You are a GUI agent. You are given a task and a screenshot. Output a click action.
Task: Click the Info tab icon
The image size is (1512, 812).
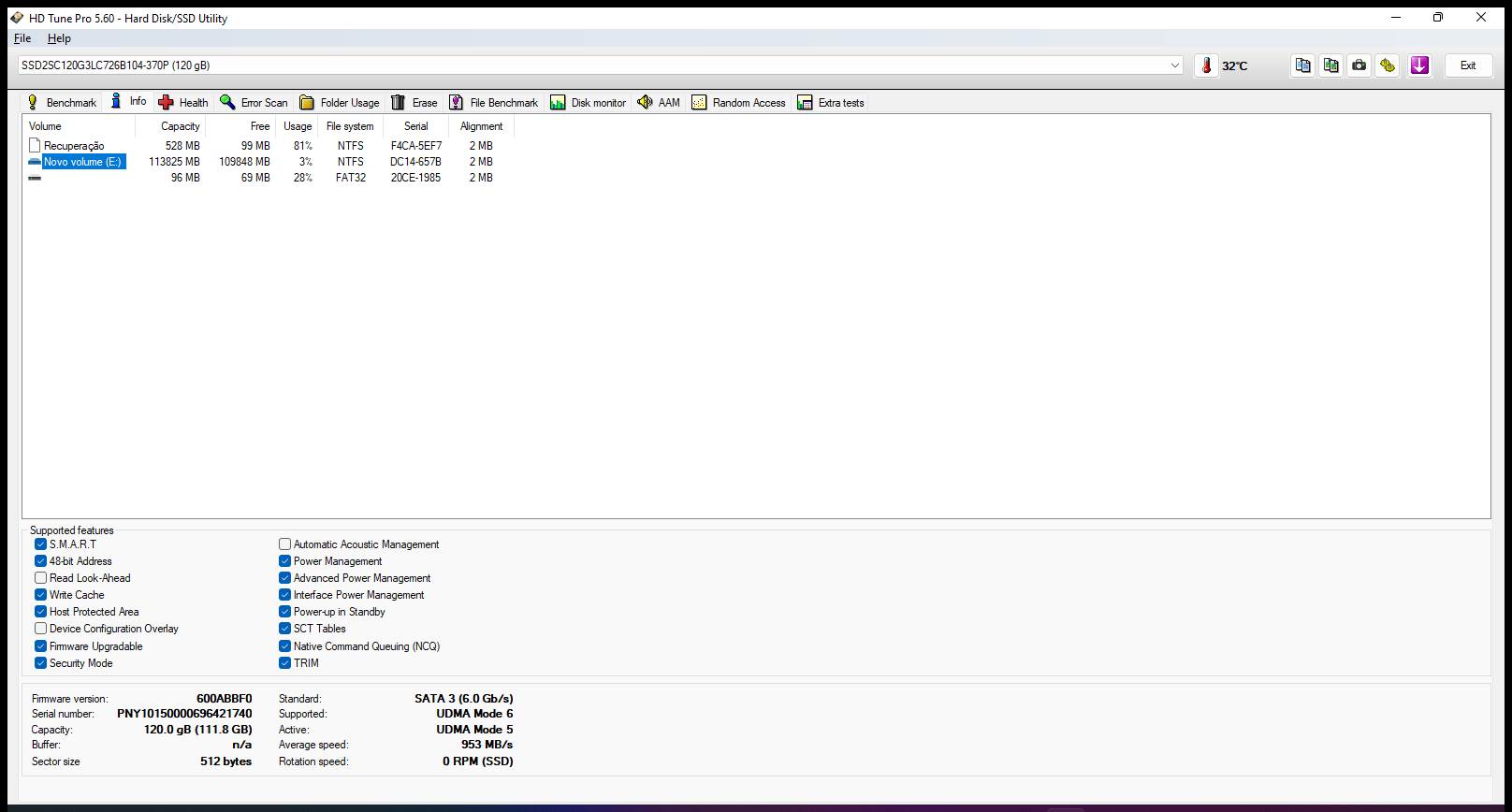pos(116,101)
